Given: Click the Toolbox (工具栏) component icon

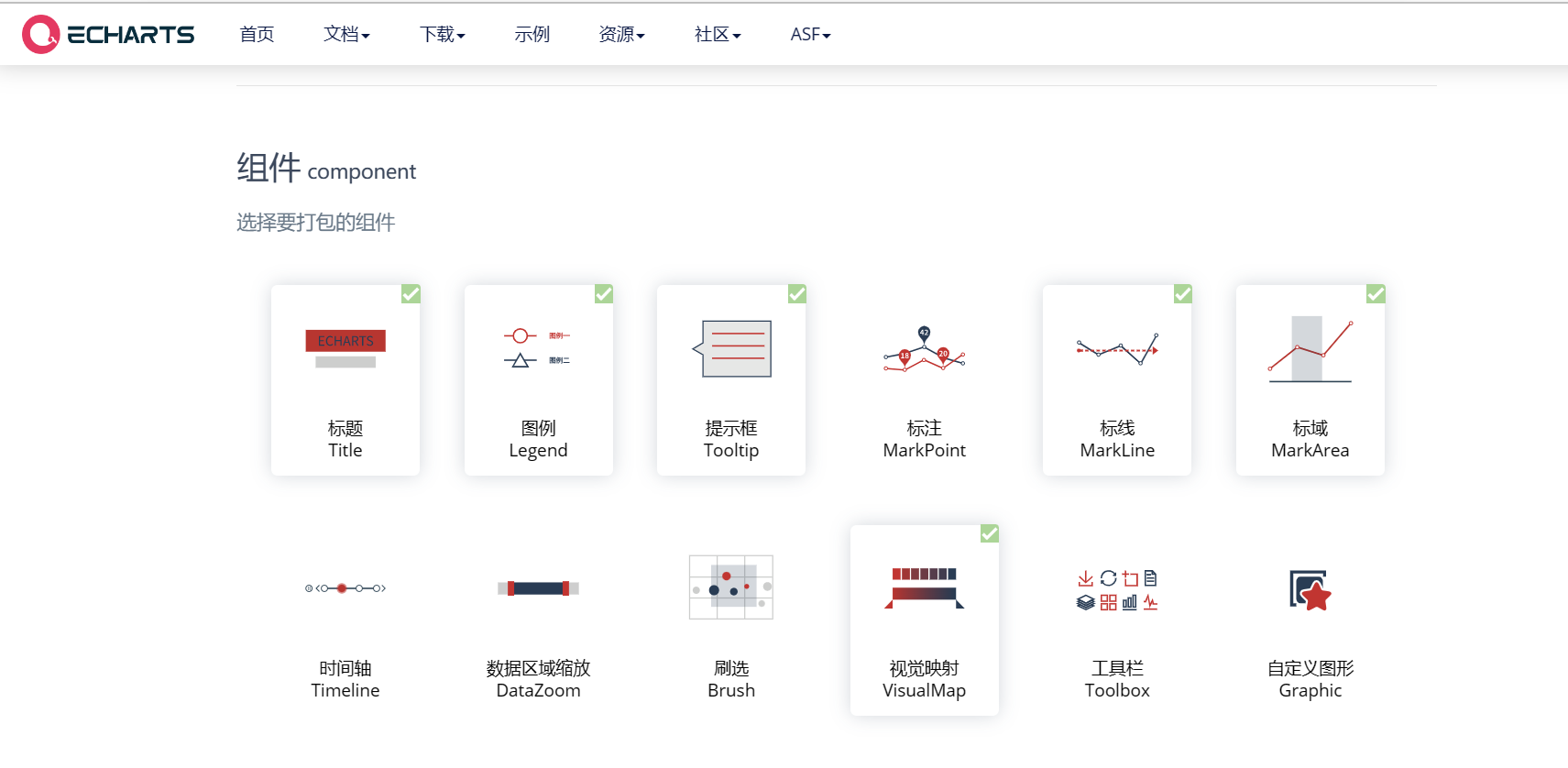Looking at the screenshot, I should (1116, 589).
